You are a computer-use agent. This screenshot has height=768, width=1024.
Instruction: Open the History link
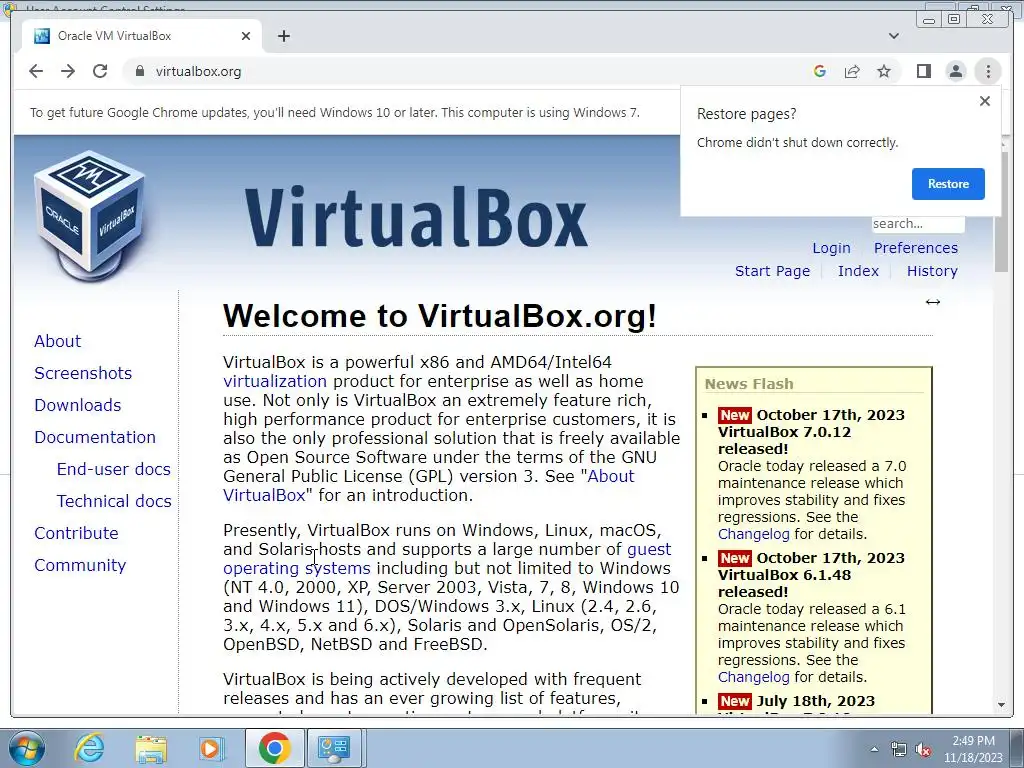[x=932, y=271]
